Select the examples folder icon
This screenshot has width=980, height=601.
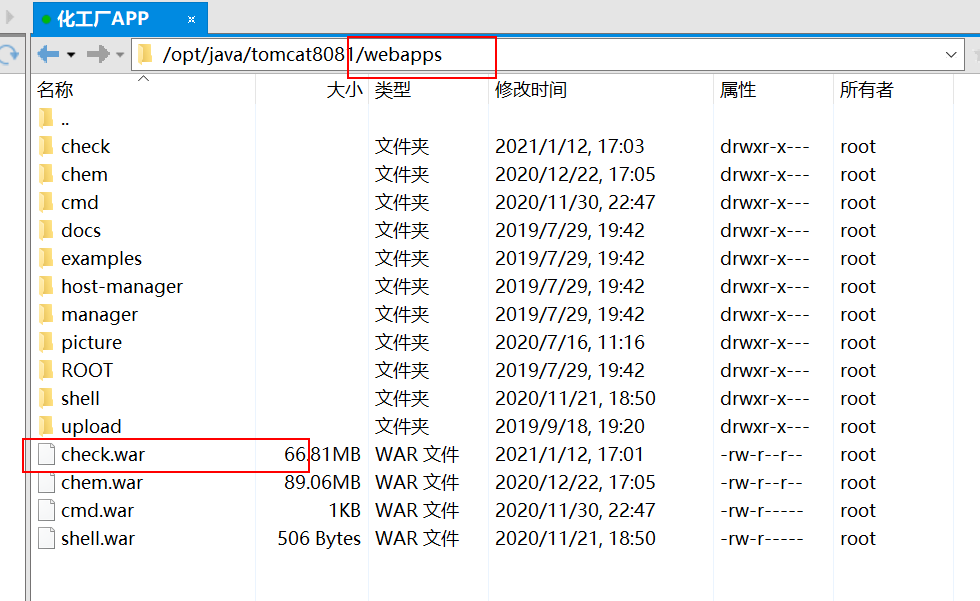pyautogui.click(x=46, y=257)
